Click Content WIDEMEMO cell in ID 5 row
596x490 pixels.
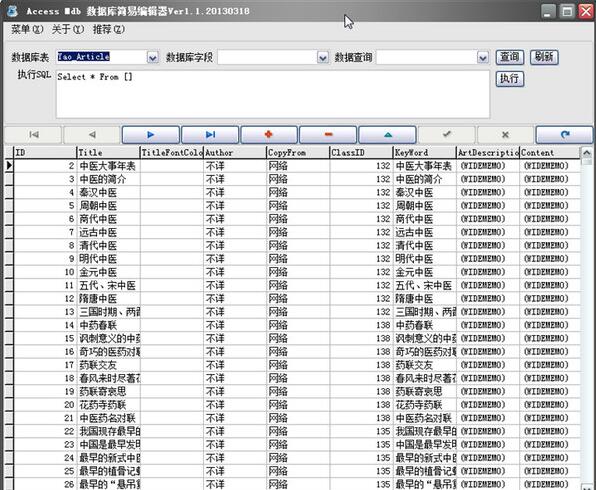(x=550, y=206)
